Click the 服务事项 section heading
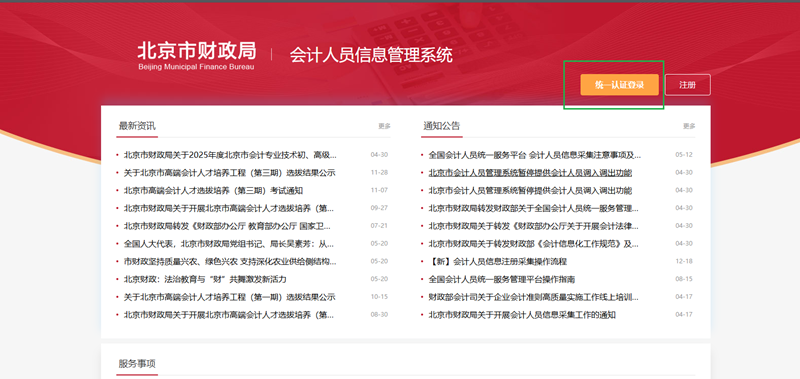 (137, 364)
